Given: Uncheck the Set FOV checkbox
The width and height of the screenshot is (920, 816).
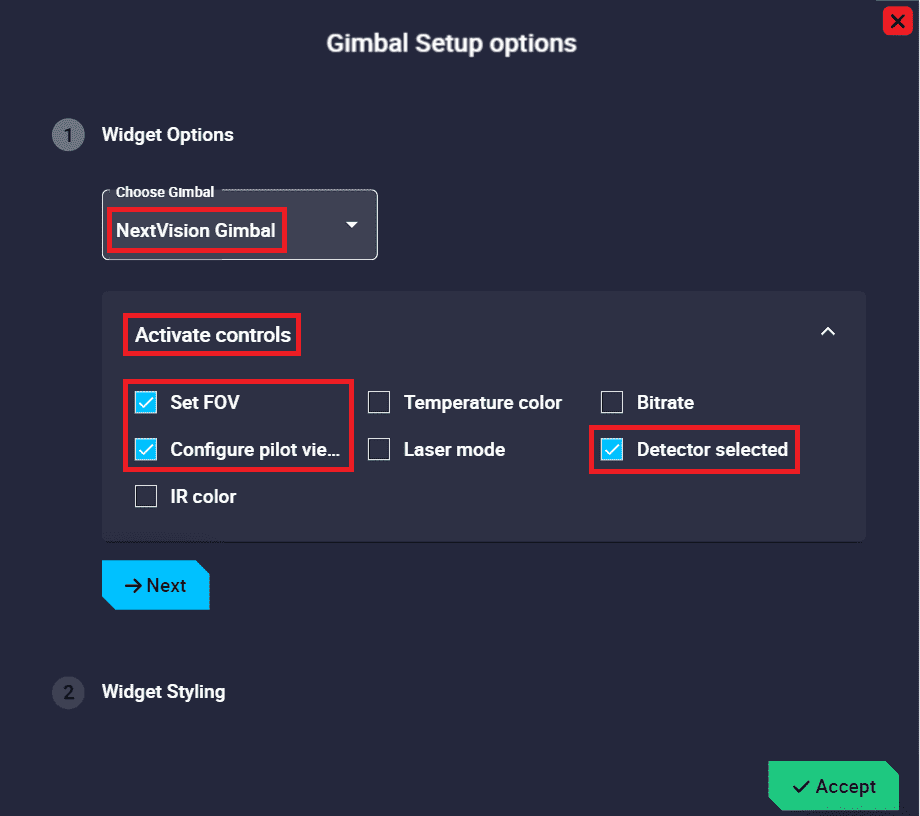Looking at the screenshot, I should click(x=146, y=402).
